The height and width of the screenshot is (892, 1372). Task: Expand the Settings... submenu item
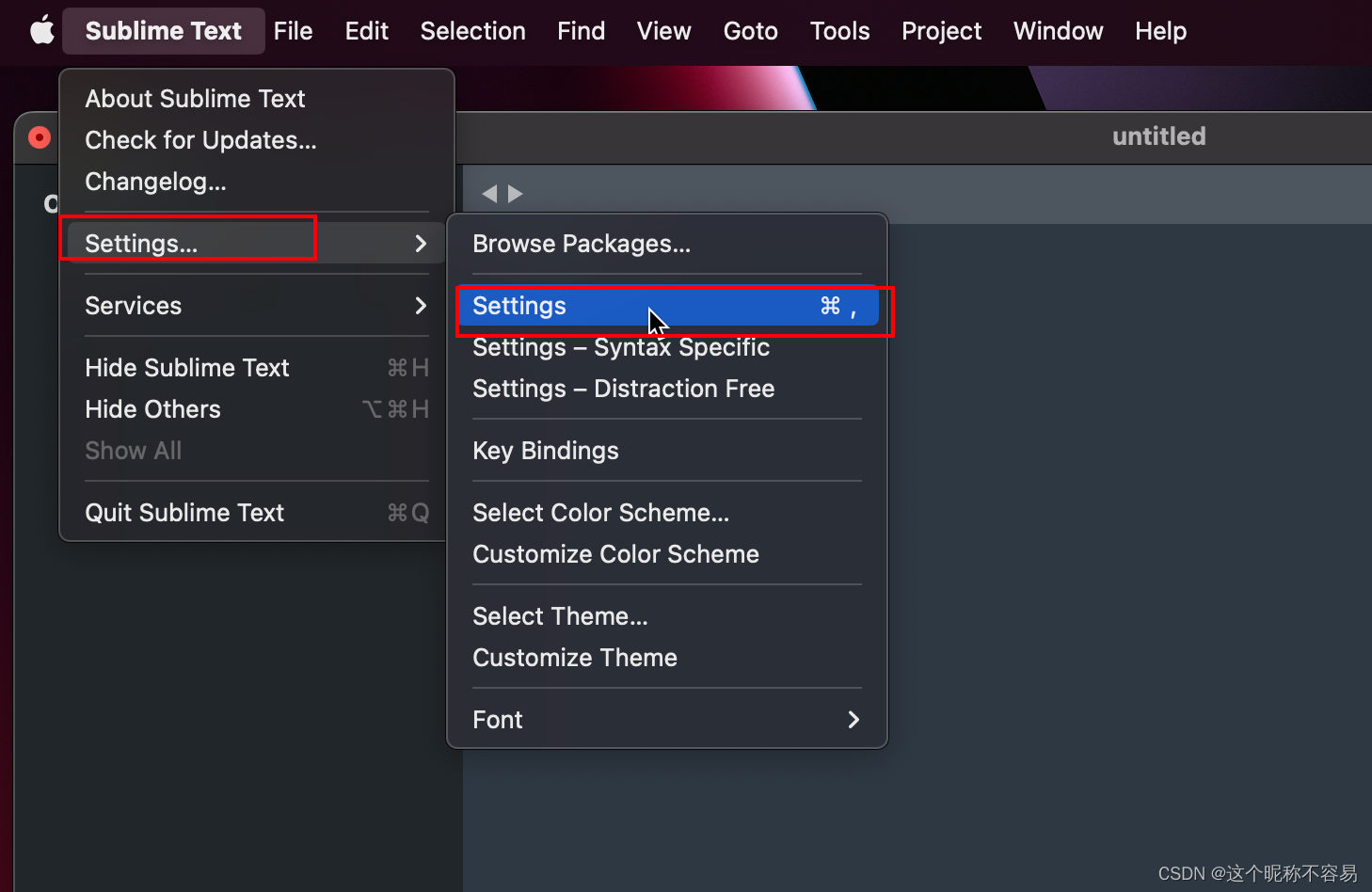[x=257, y=244]
